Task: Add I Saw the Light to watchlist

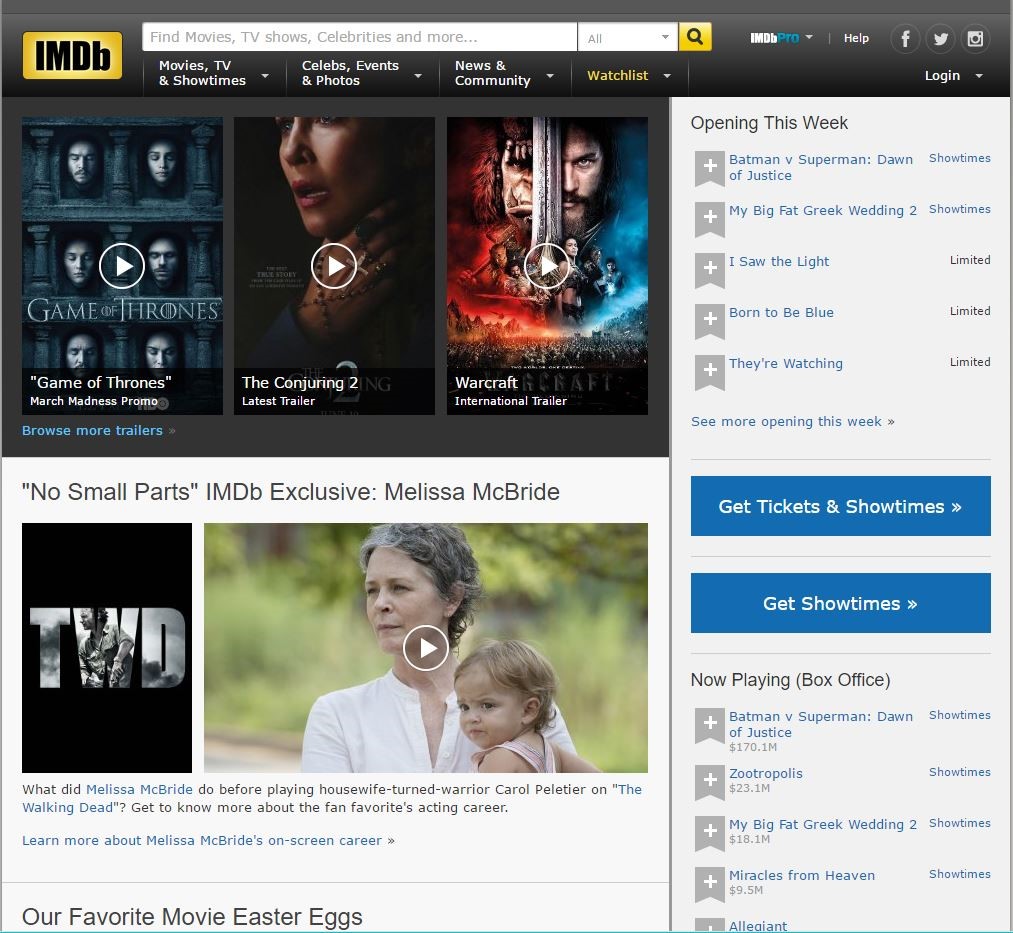Action: point(709,271)
